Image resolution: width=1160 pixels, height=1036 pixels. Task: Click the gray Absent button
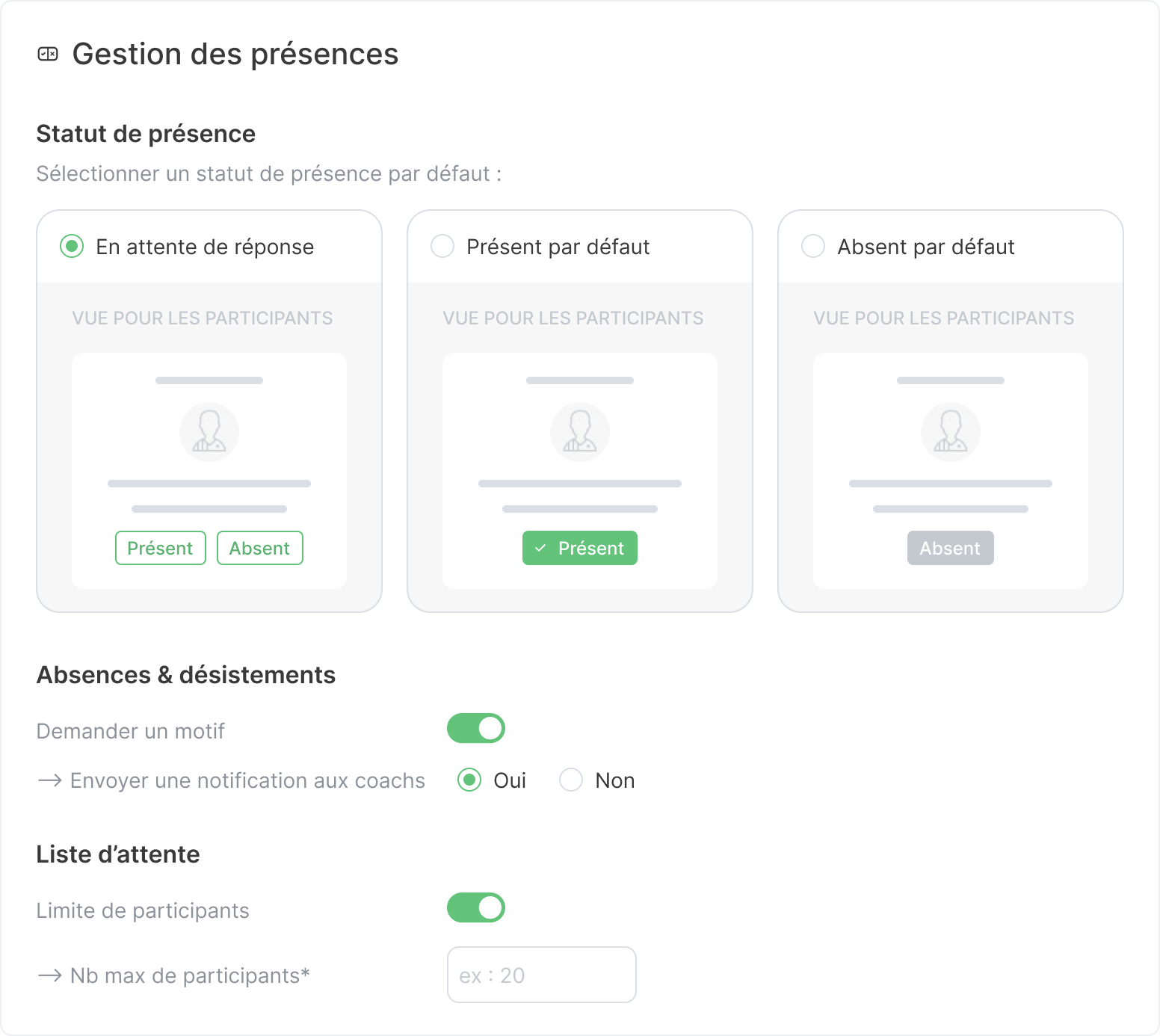[x=950, y=547]
